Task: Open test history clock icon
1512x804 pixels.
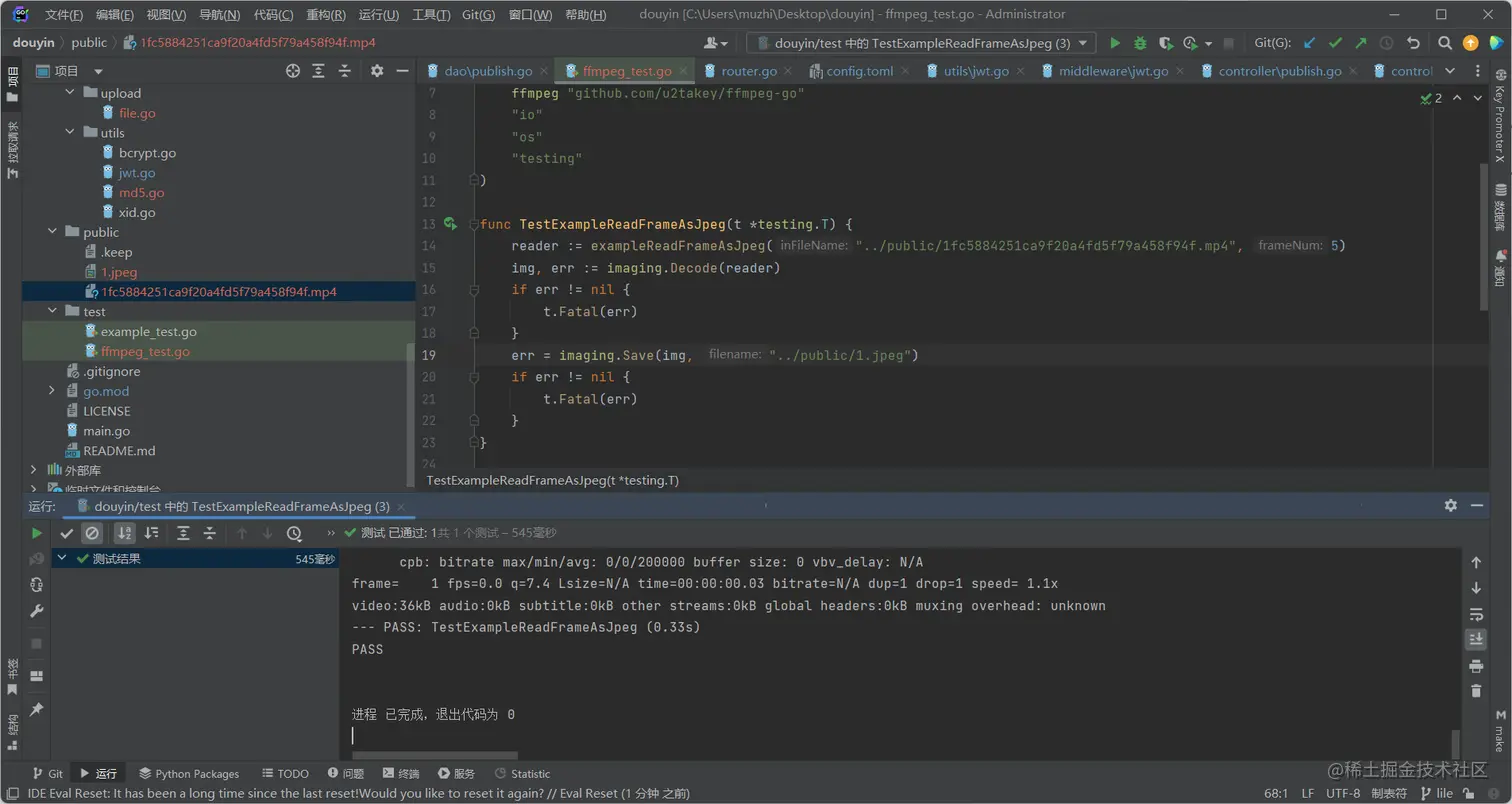Action: coord(294,534)
